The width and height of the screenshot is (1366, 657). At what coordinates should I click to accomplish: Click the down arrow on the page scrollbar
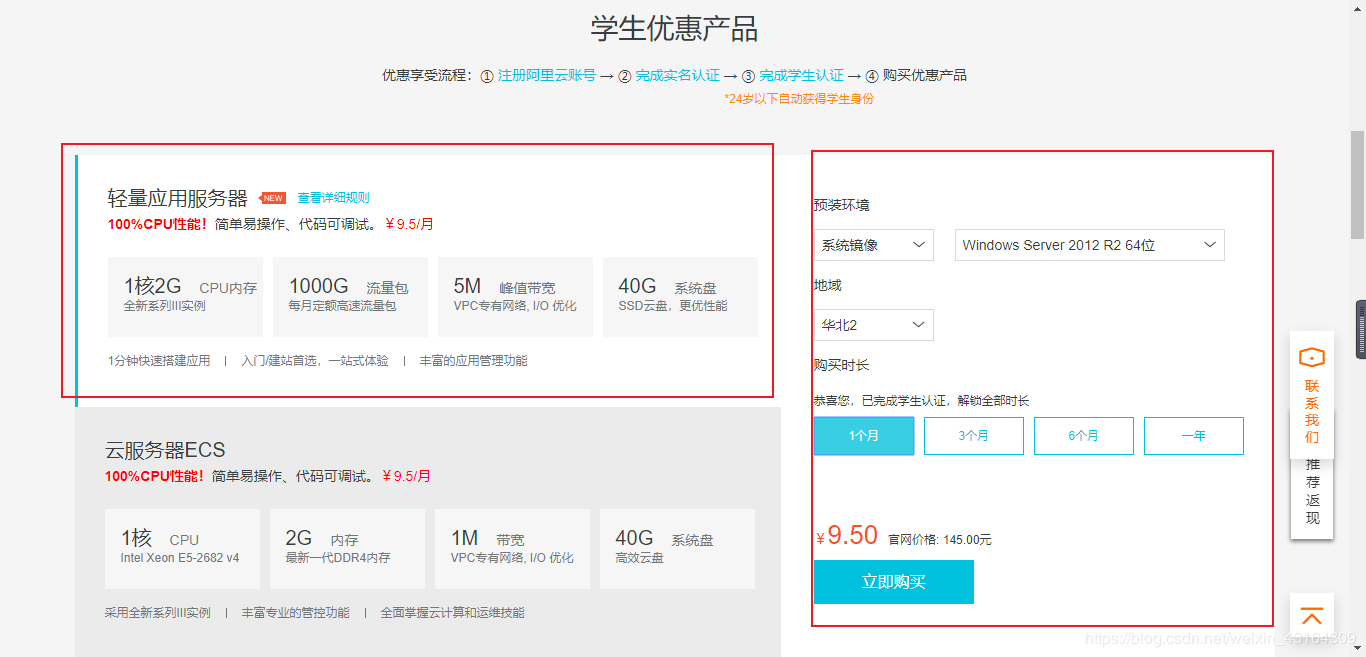[1359, 648]
